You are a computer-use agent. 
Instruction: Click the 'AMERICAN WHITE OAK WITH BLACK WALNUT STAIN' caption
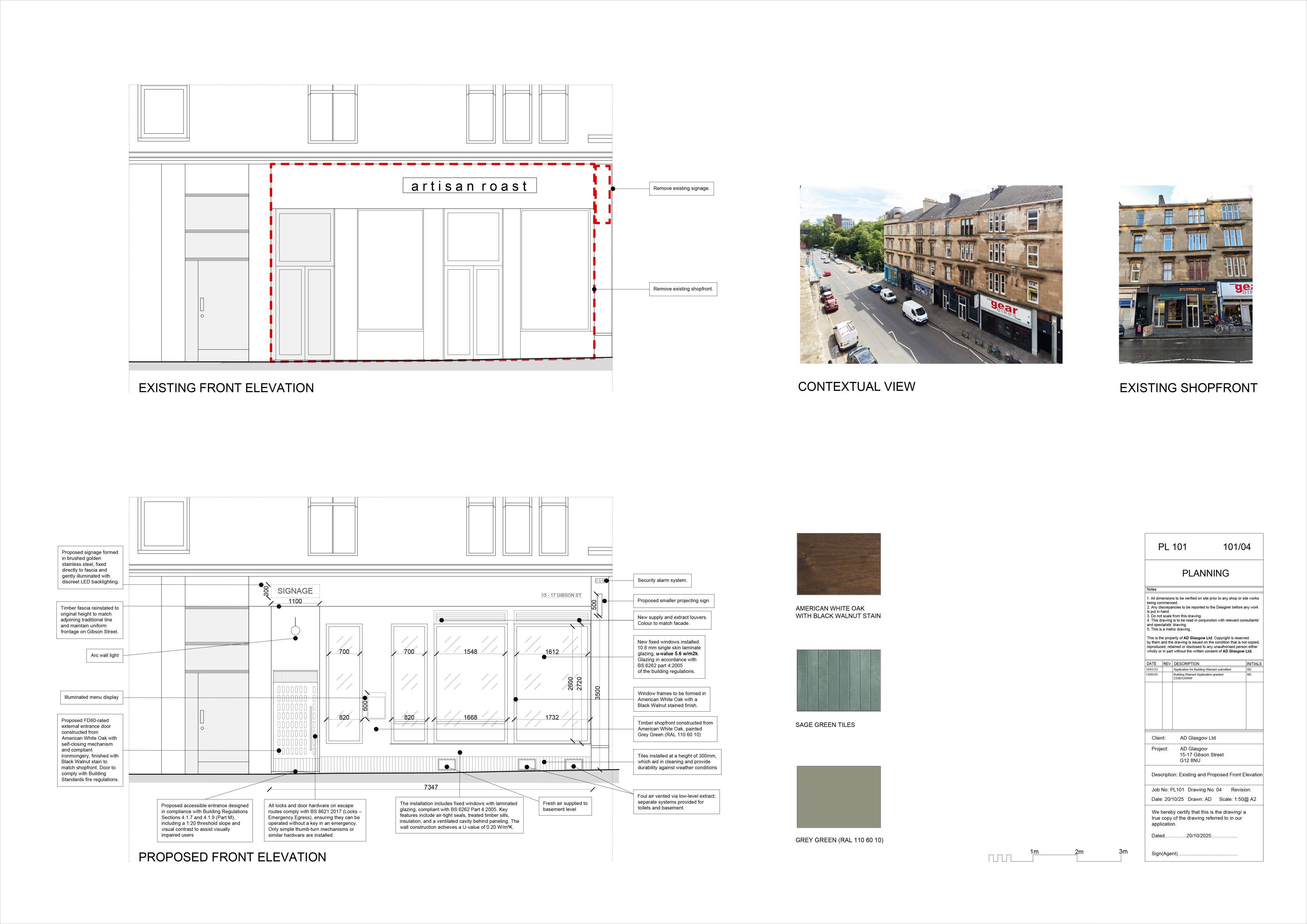(838, 612)
